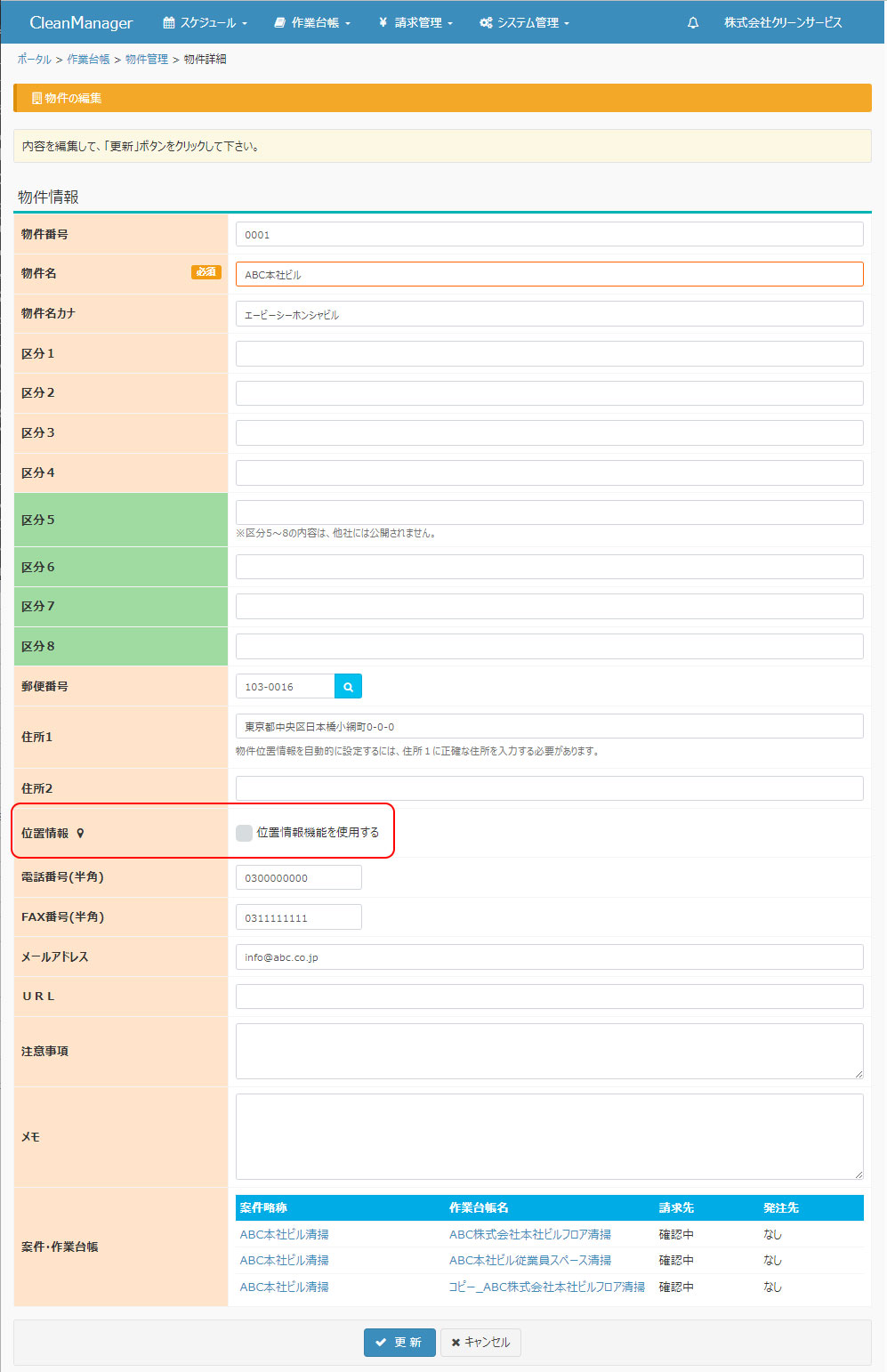Click the 作業台帳名 column header
This screenshot has width=887, height=1372.
[479, 1207]
